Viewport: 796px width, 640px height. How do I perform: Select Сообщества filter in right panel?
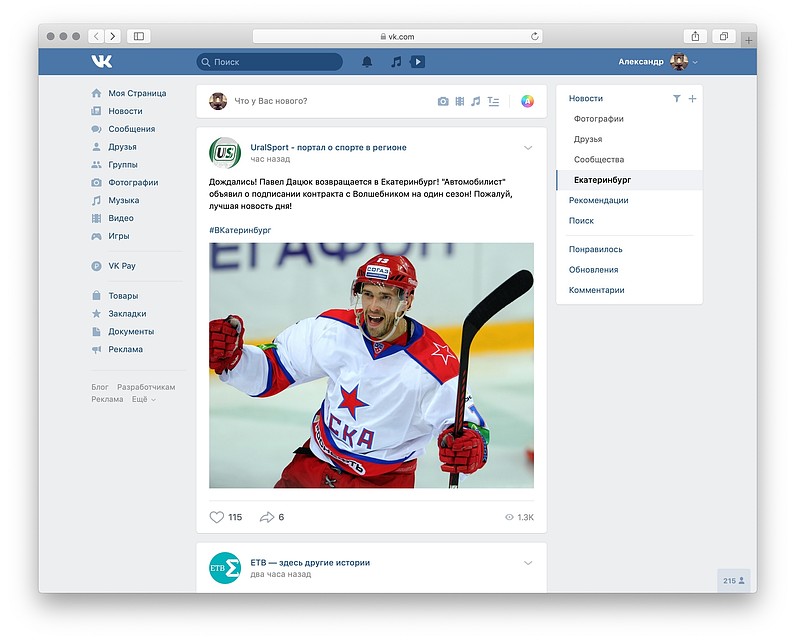[x=599, y=159]
